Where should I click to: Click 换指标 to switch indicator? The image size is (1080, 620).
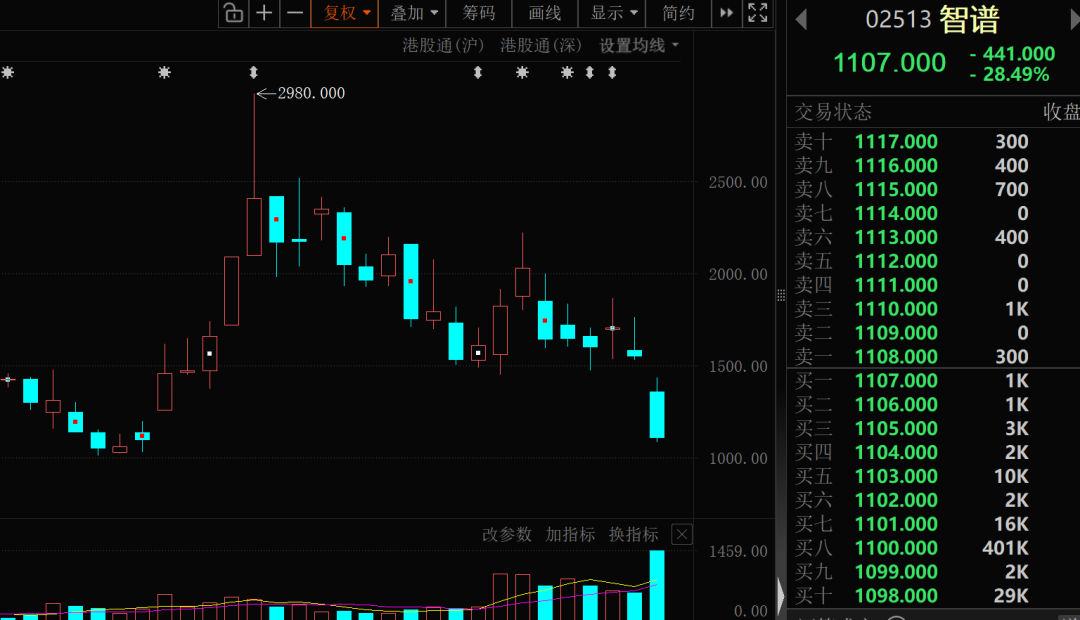pos(634,535)
